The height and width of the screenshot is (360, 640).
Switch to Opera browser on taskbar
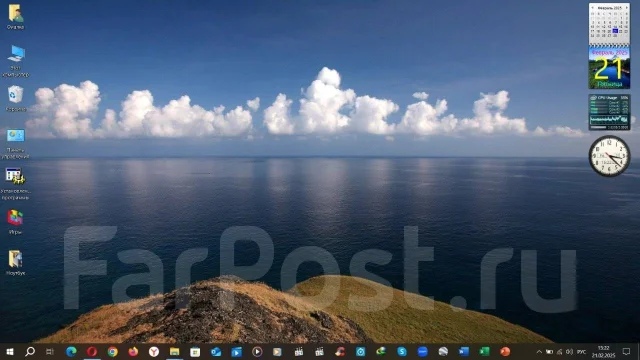coord(92,351)
